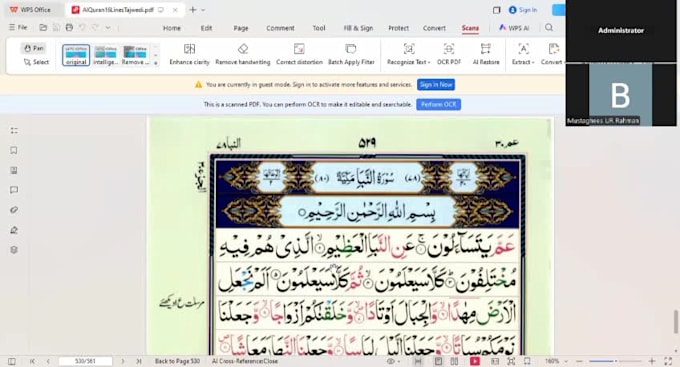
Task: Toggle navigation pane at bottom-left status bar
Action: click(x=12, y=361)
